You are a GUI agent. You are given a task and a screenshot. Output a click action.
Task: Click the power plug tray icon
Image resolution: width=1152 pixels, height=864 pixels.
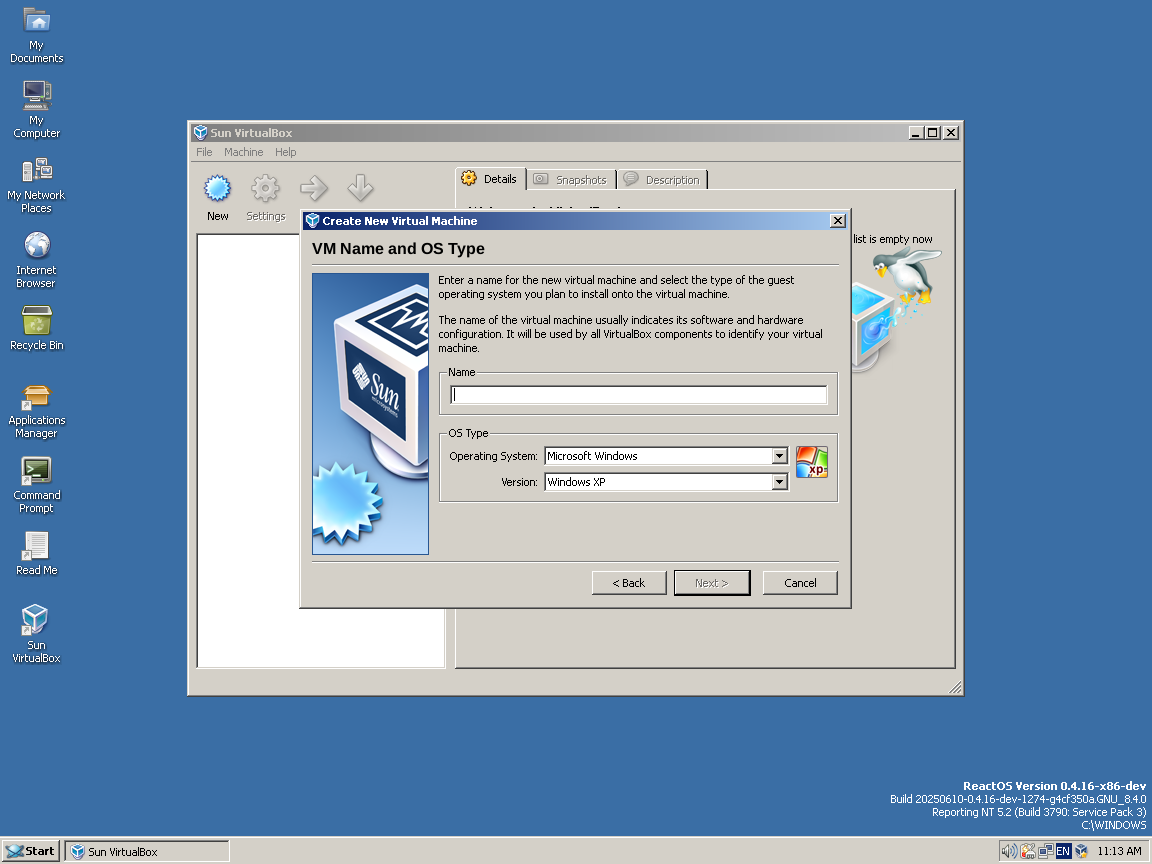point(1027,852)
